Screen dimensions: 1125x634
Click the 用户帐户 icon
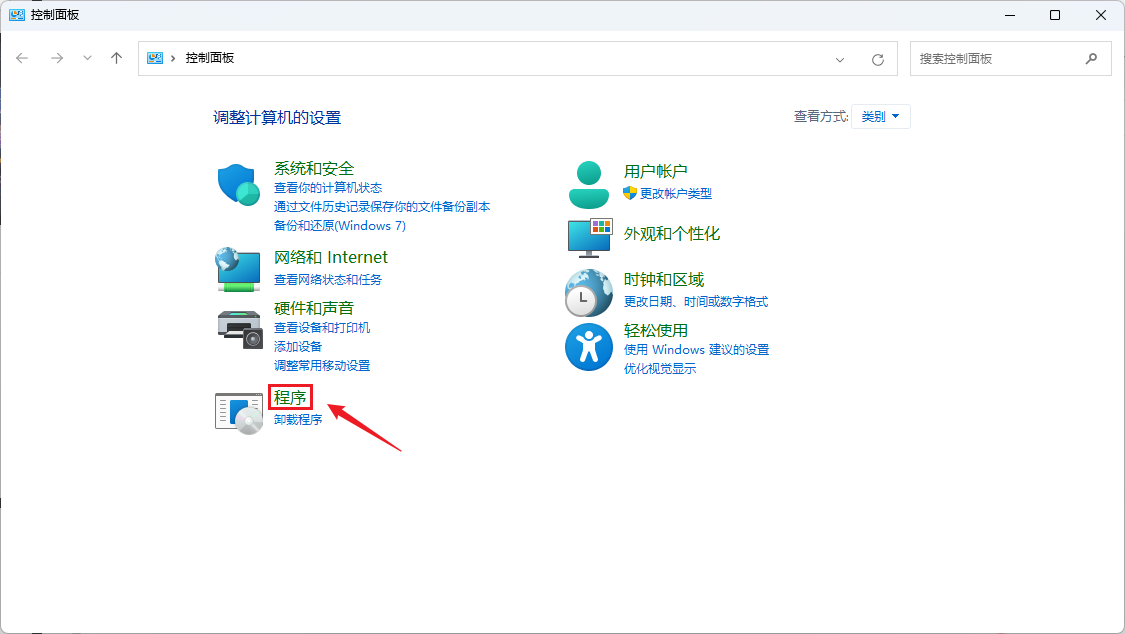click(x=588, y=182)
